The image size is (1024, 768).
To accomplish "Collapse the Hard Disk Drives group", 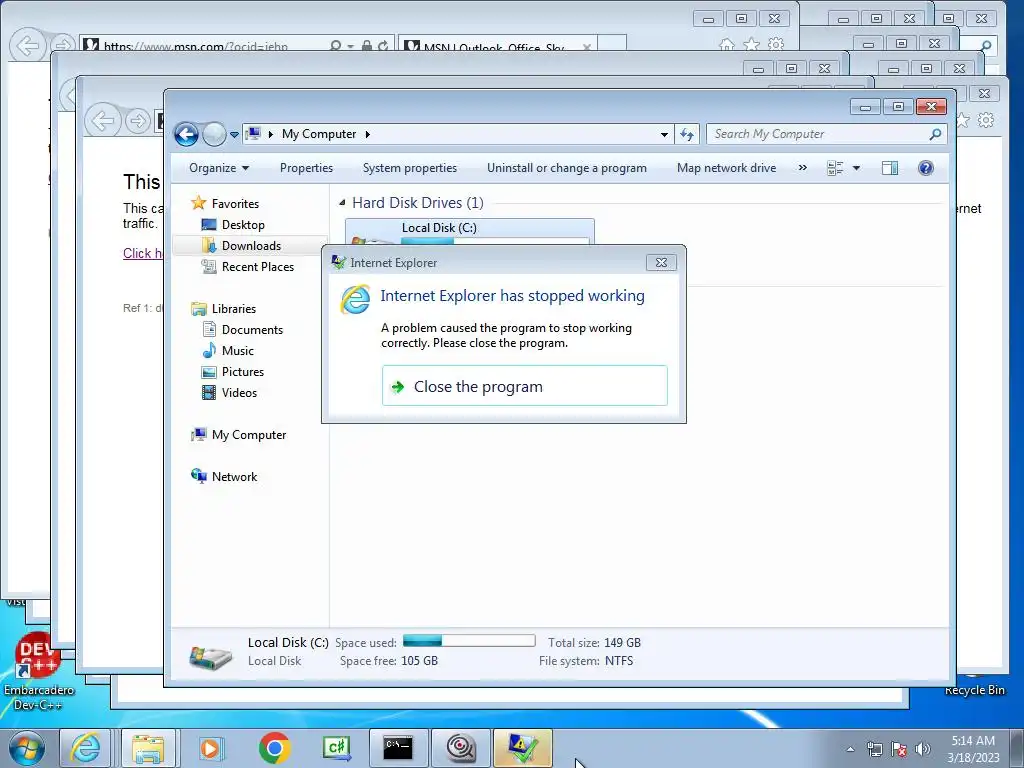I will (342, 203).
